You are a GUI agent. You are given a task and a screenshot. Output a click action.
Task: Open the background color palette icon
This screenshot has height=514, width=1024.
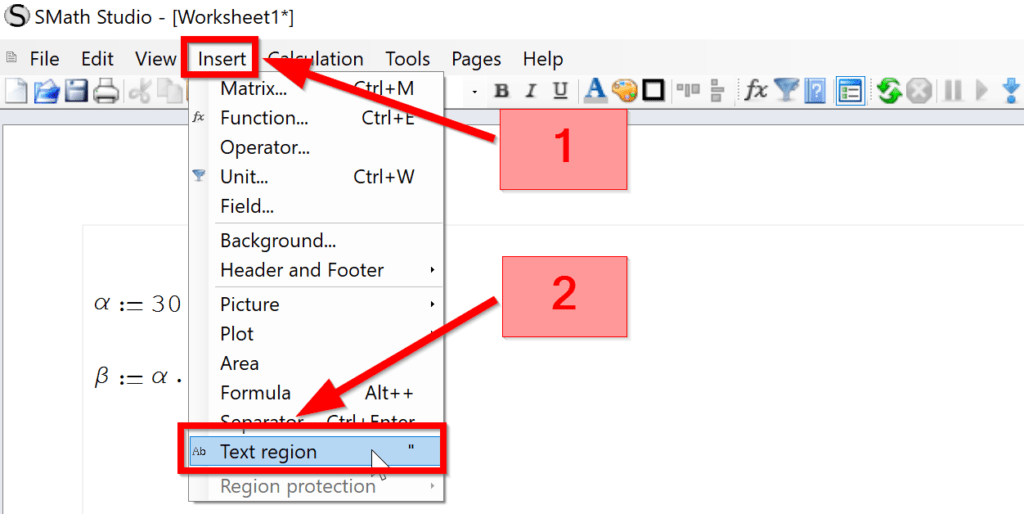(x=625, y=91)
